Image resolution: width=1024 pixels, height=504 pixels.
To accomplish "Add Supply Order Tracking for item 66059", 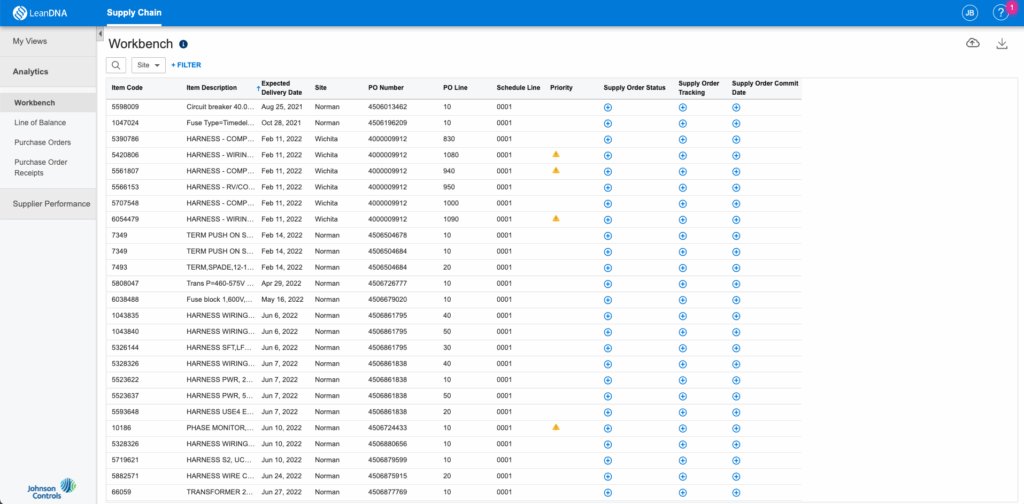I will coord(682,492).
